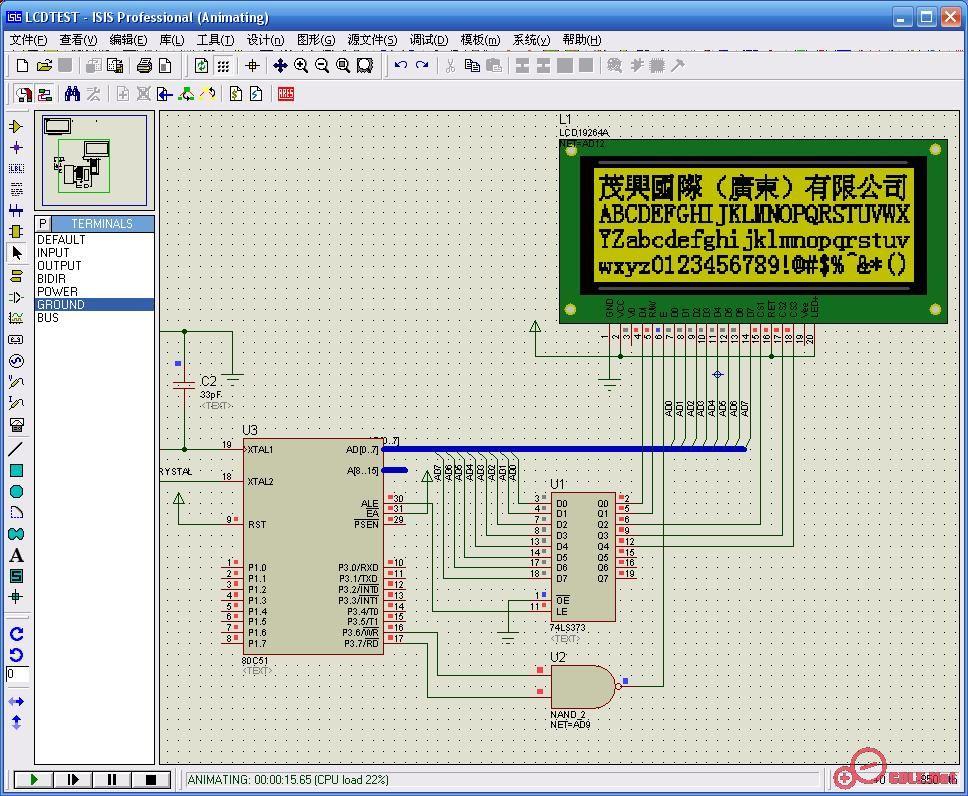Toggle wire auto-router button

click(x=44, y=94)
